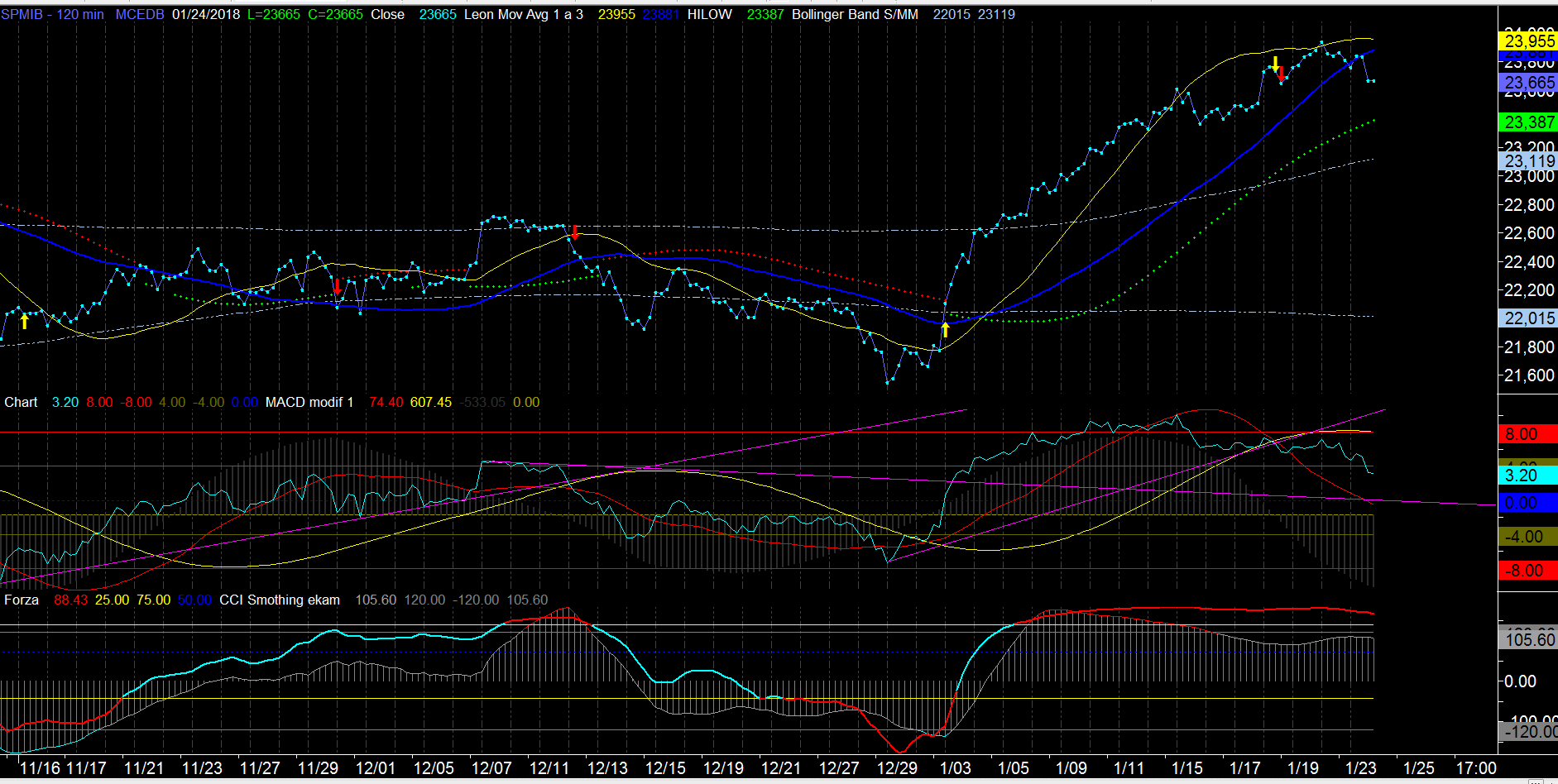Click the red -8.00 level tag on axis
The height and width of the screenshot is (784, 1558).
pos(1528,571)
